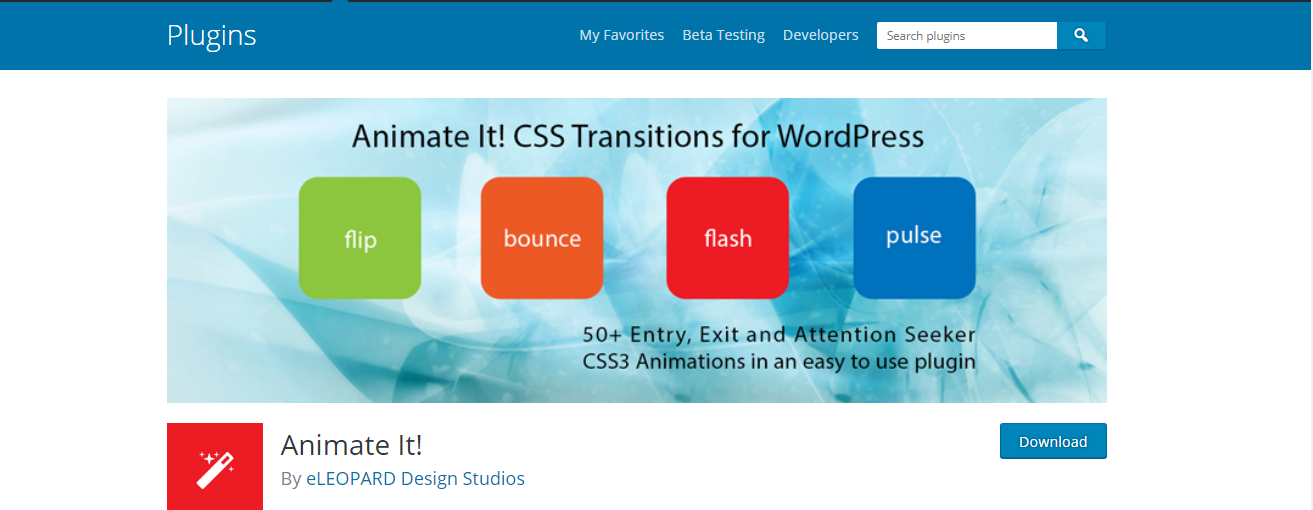Image resolution: width=1313 pixels, height=510 pixels.
Task: Click the orange bounce tile in banner
Action: pyautogui.click(x=542, y=238)
